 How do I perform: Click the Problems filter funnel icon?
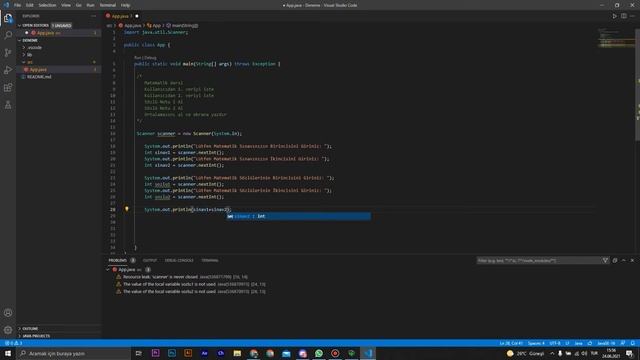(605, 260)
